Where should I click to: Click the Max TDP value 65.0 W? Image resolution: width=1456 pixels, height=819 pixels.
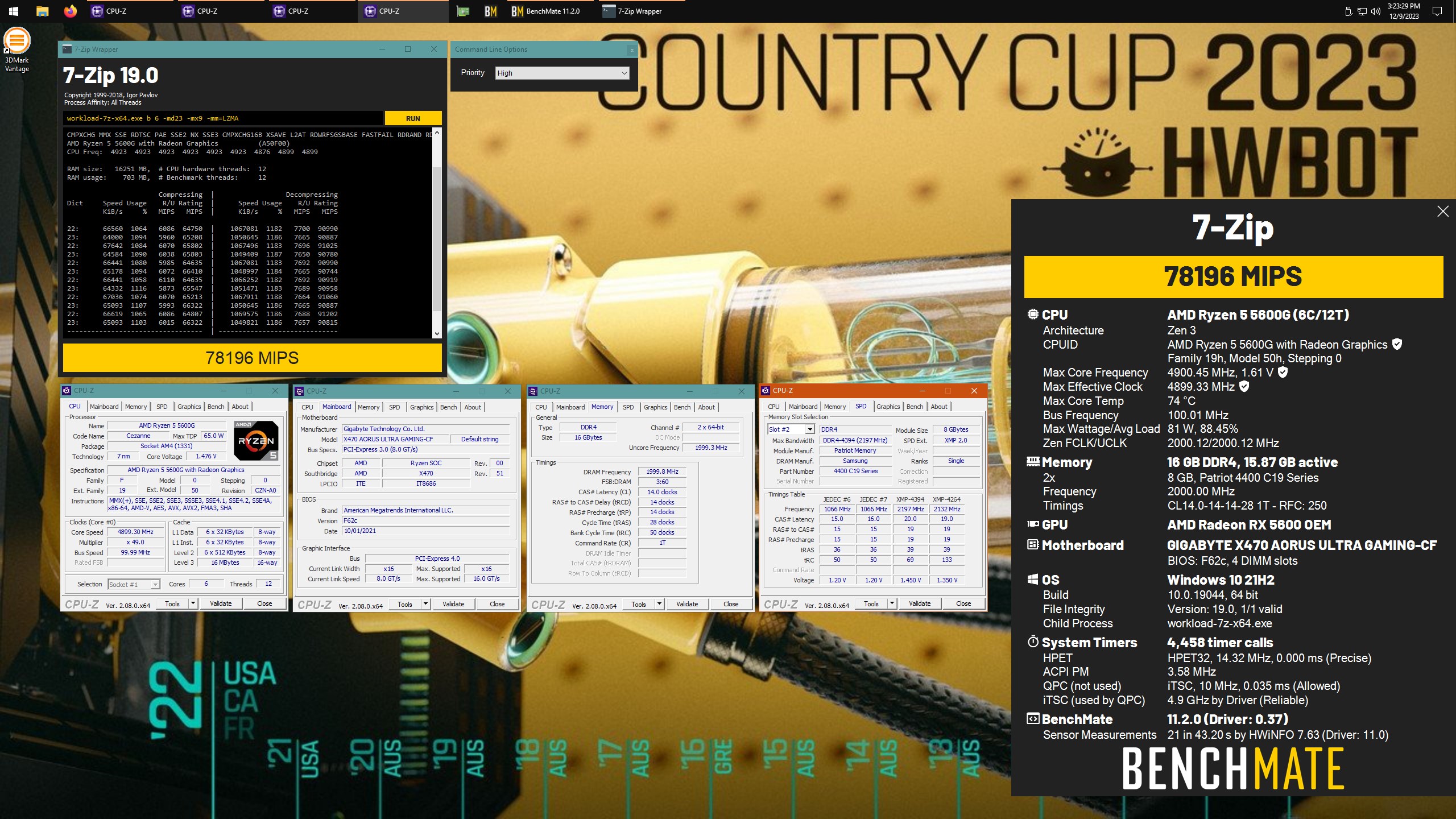pyautogui.click(x=213, y=436)
